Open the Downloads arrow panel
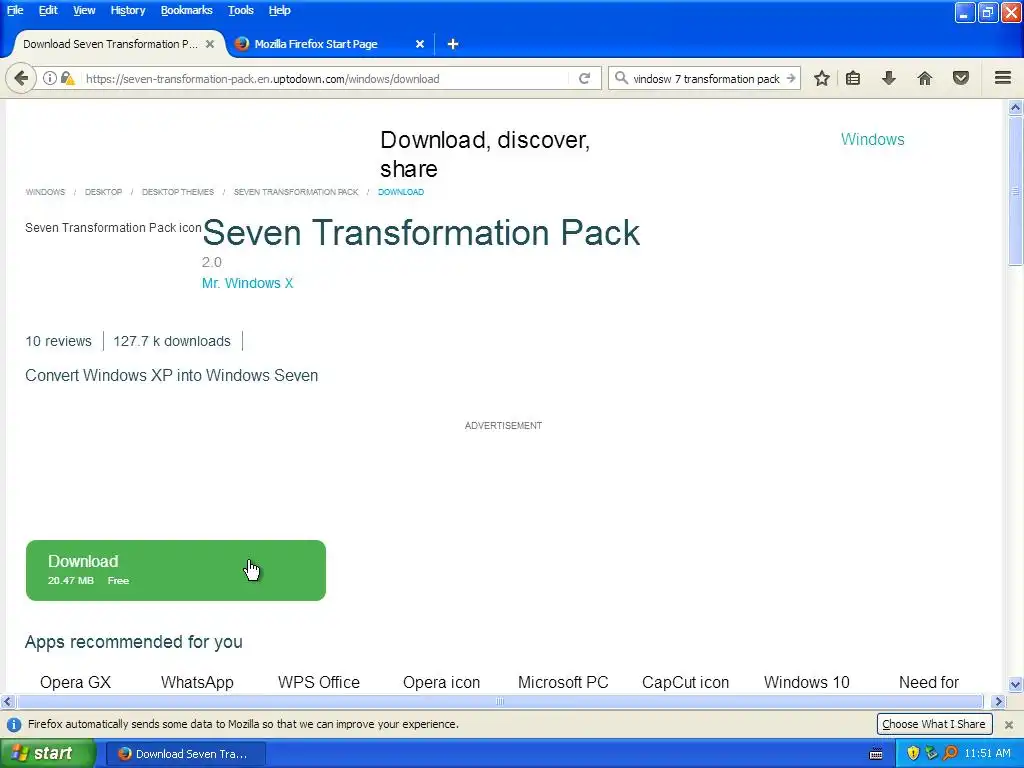 [888, 78]
